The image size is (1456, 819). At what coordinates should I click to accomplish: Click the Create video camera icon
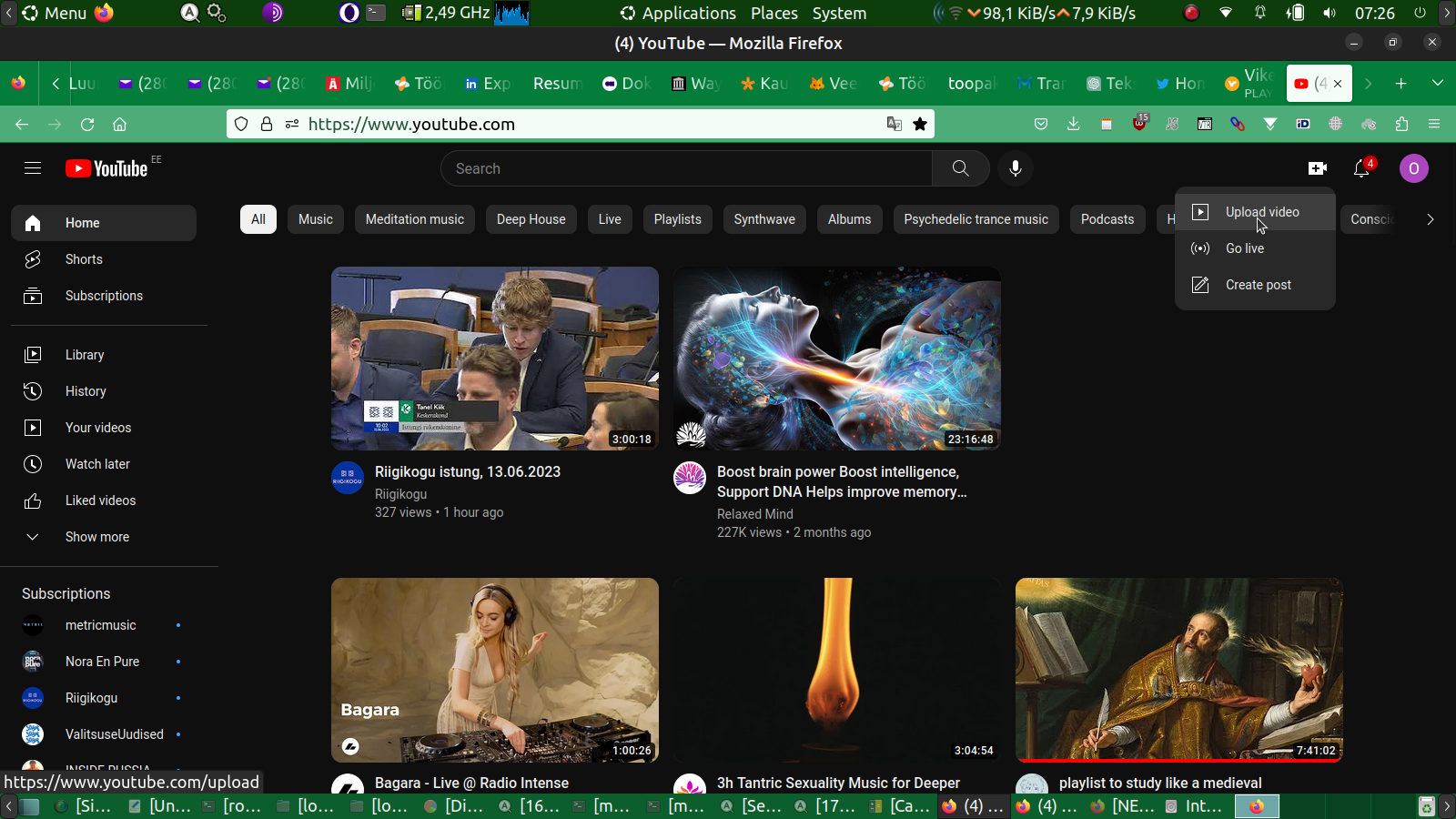click(1317, 168)
